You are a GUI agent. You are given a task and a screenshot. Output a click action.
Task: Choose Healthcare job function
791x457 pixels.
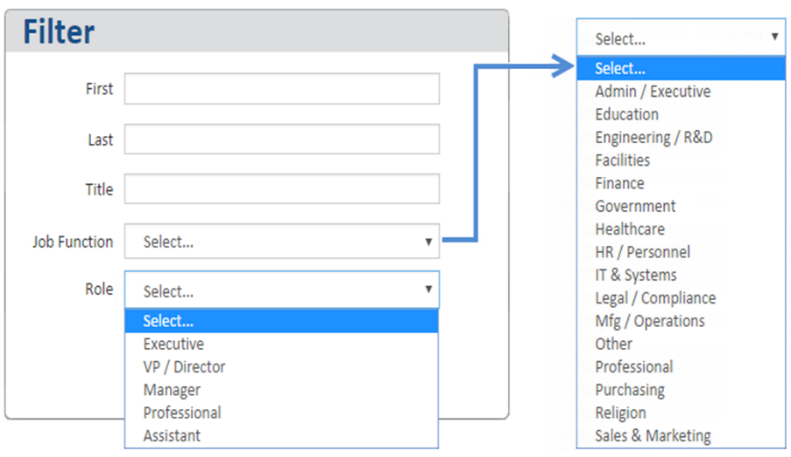coord(681,229)
